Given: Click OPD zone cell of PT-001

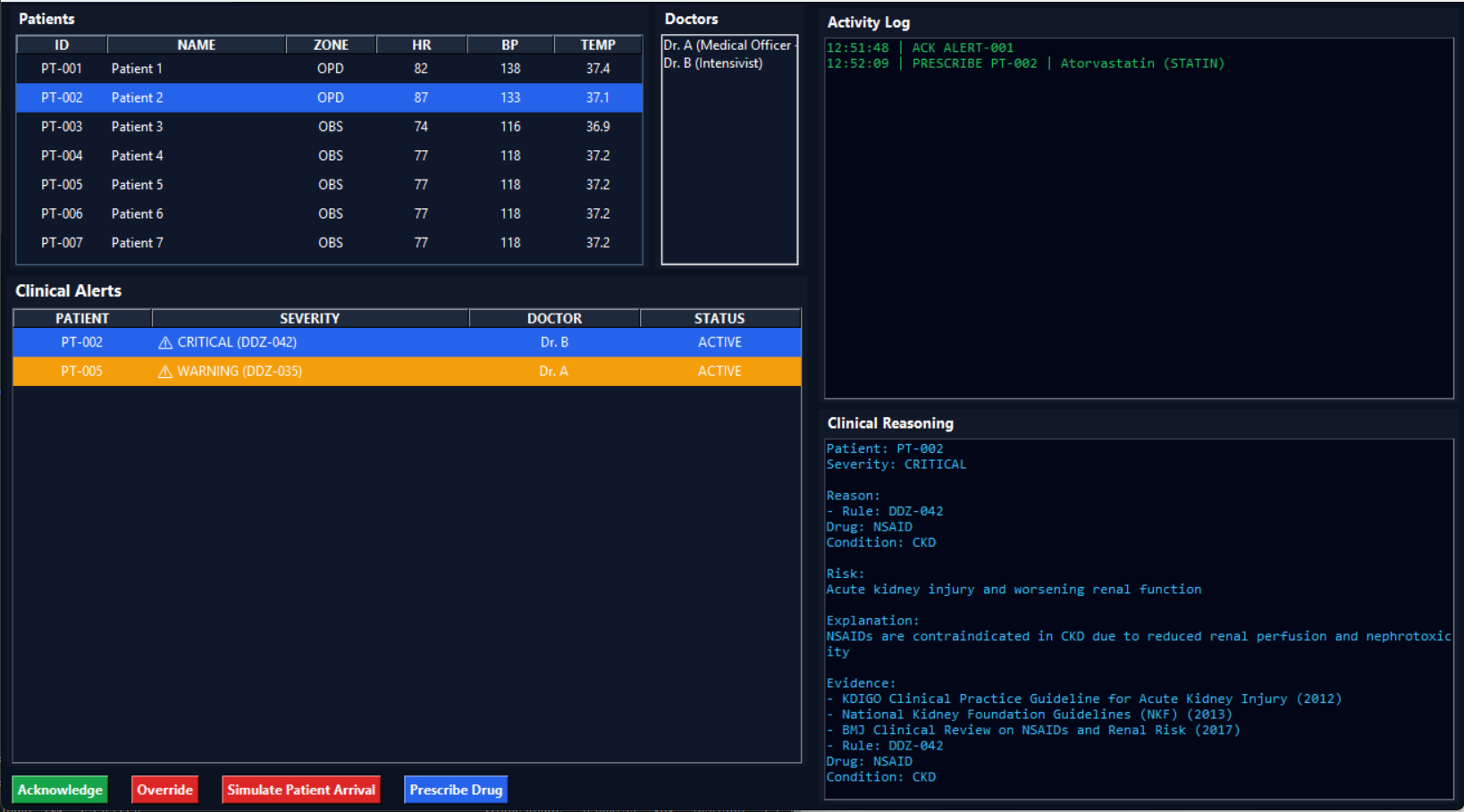Looking at the screenshot, I should coord(331,69).
